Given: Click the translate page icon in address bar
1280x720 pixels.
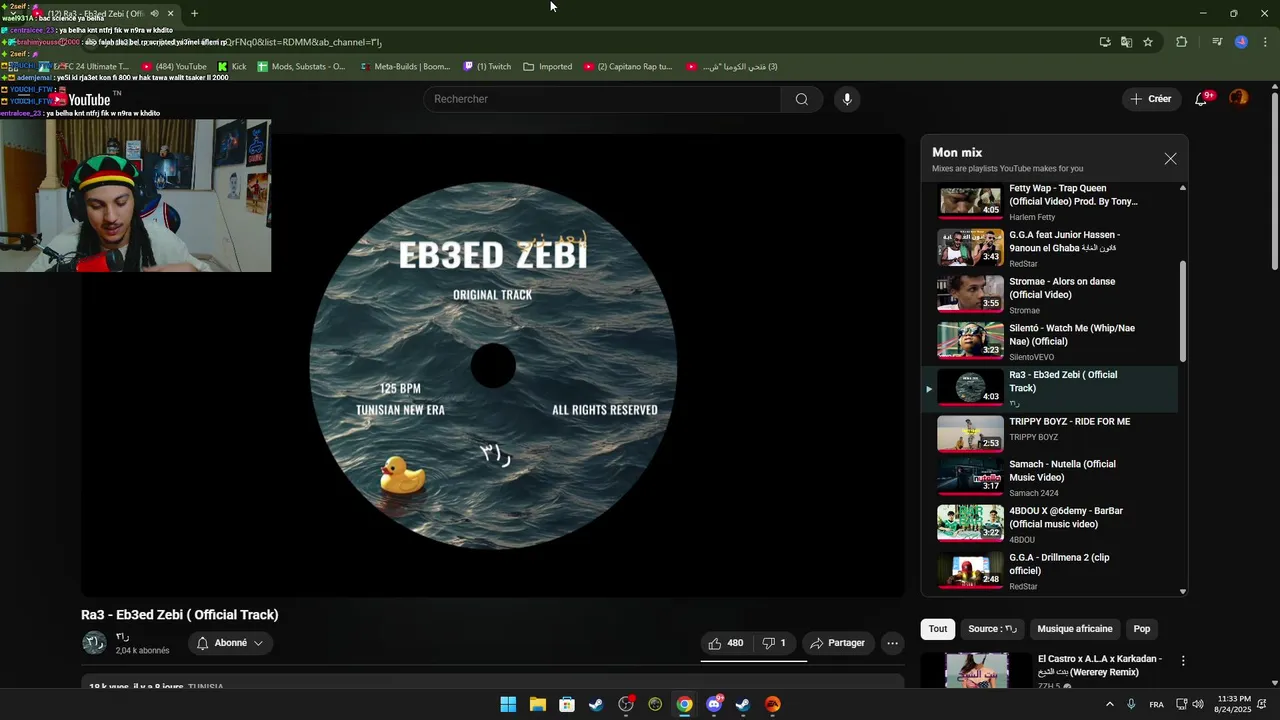Looking at the screenshot, I should (x=1126, y=42).
